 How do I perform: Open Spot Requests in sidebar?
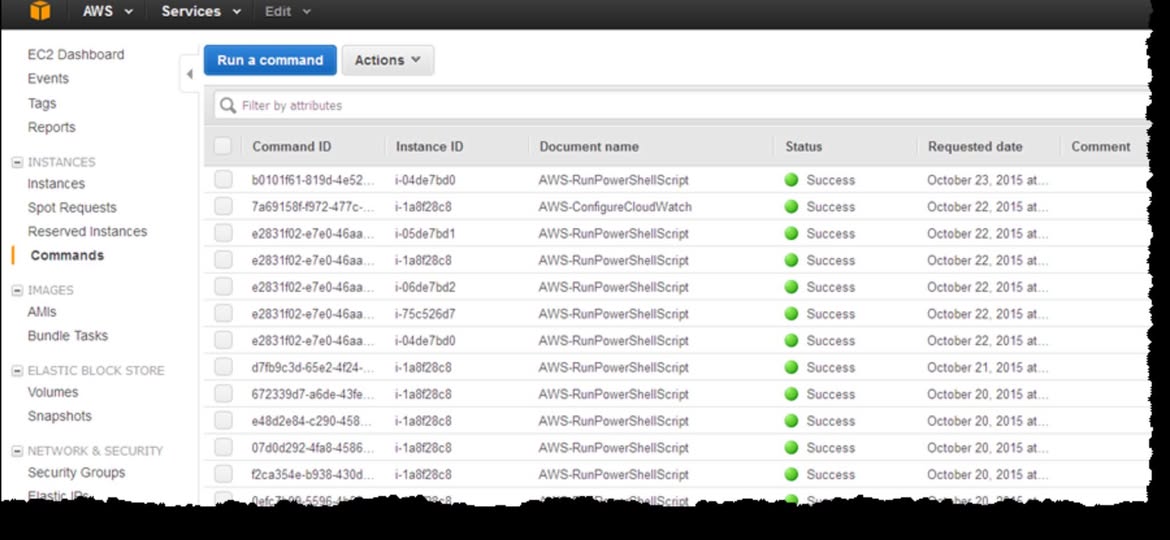point(72,207)
